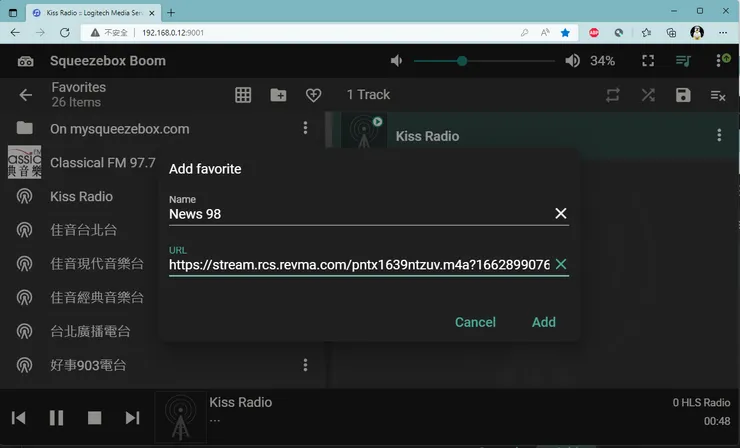Screen dimensions: 740x448
Task: Toggle fullscreen now-playing view
Action: (x=648, y=60)
